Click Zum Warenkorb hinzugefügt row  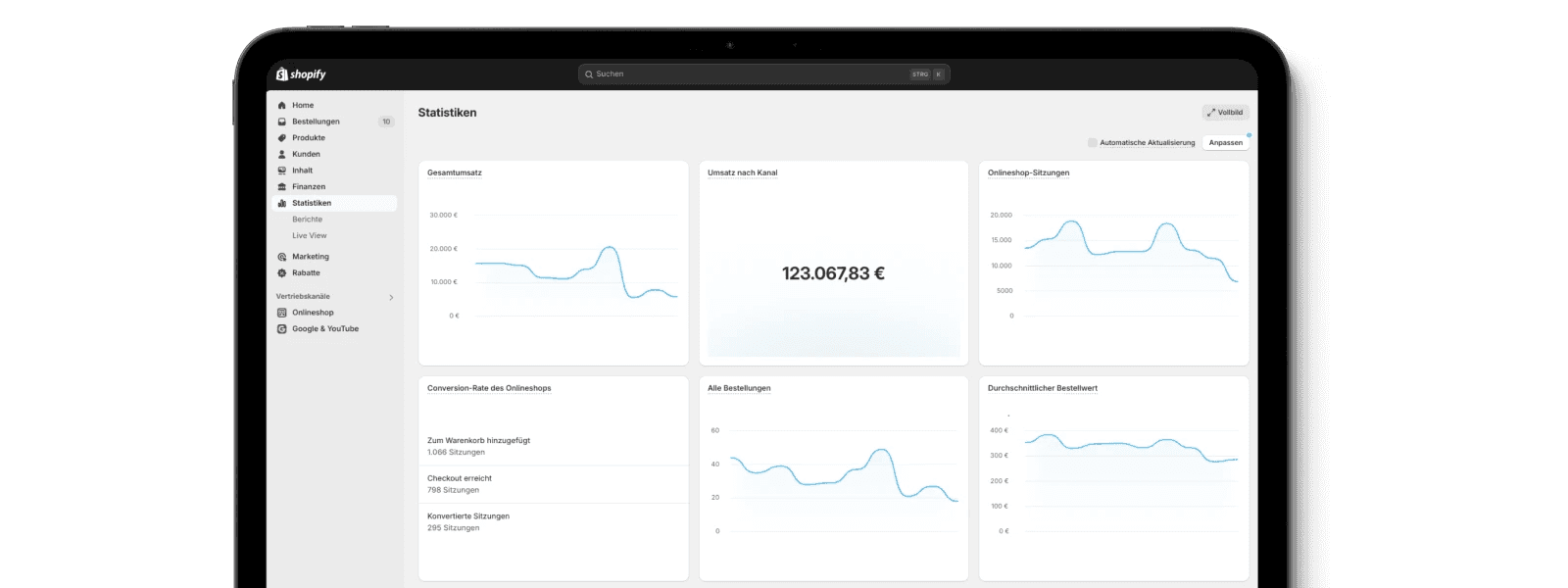553,446
